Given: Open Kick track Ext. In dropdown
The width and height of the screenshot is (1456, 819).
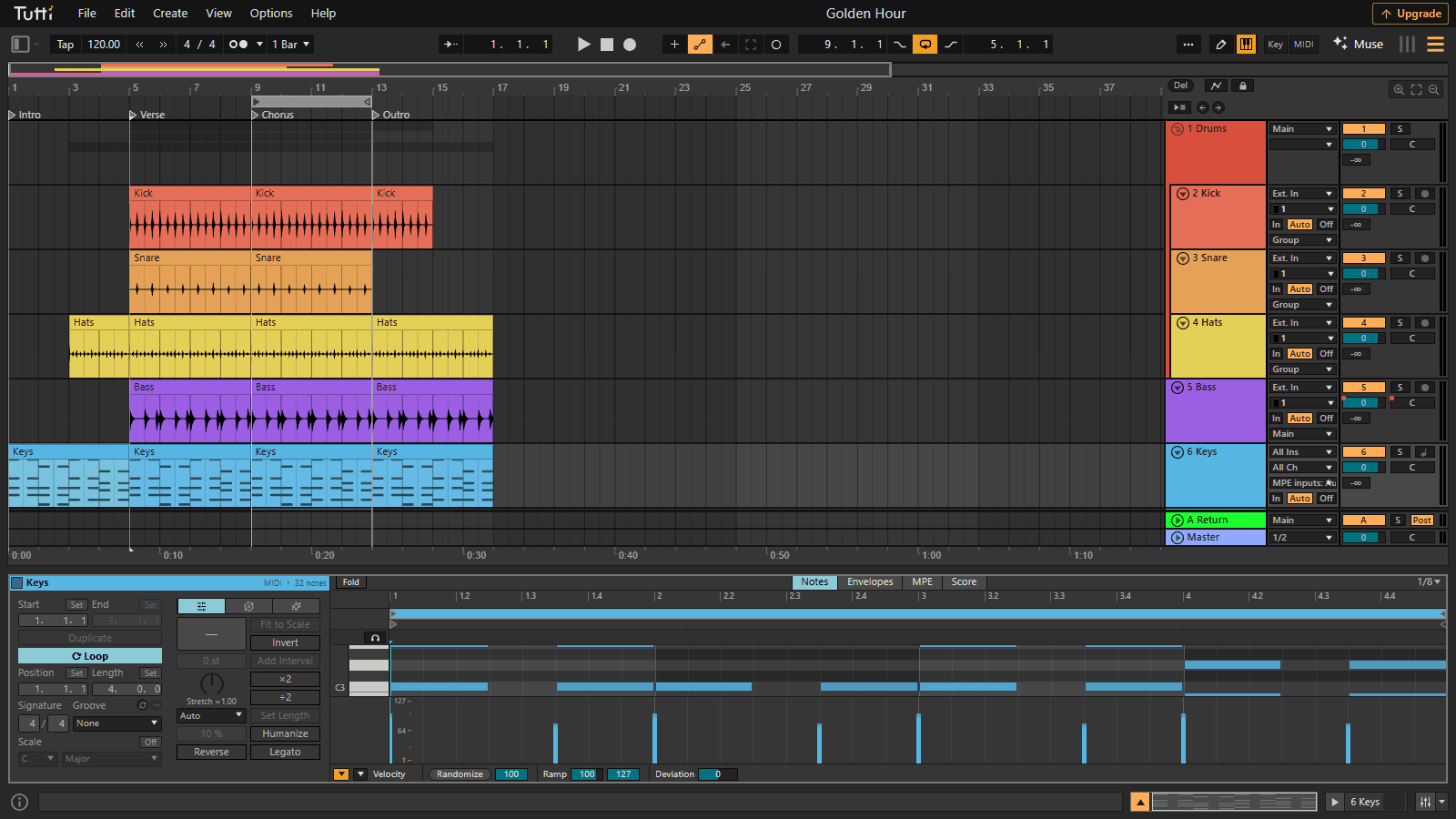Looking at the screenshot, I should point(1302,194).
